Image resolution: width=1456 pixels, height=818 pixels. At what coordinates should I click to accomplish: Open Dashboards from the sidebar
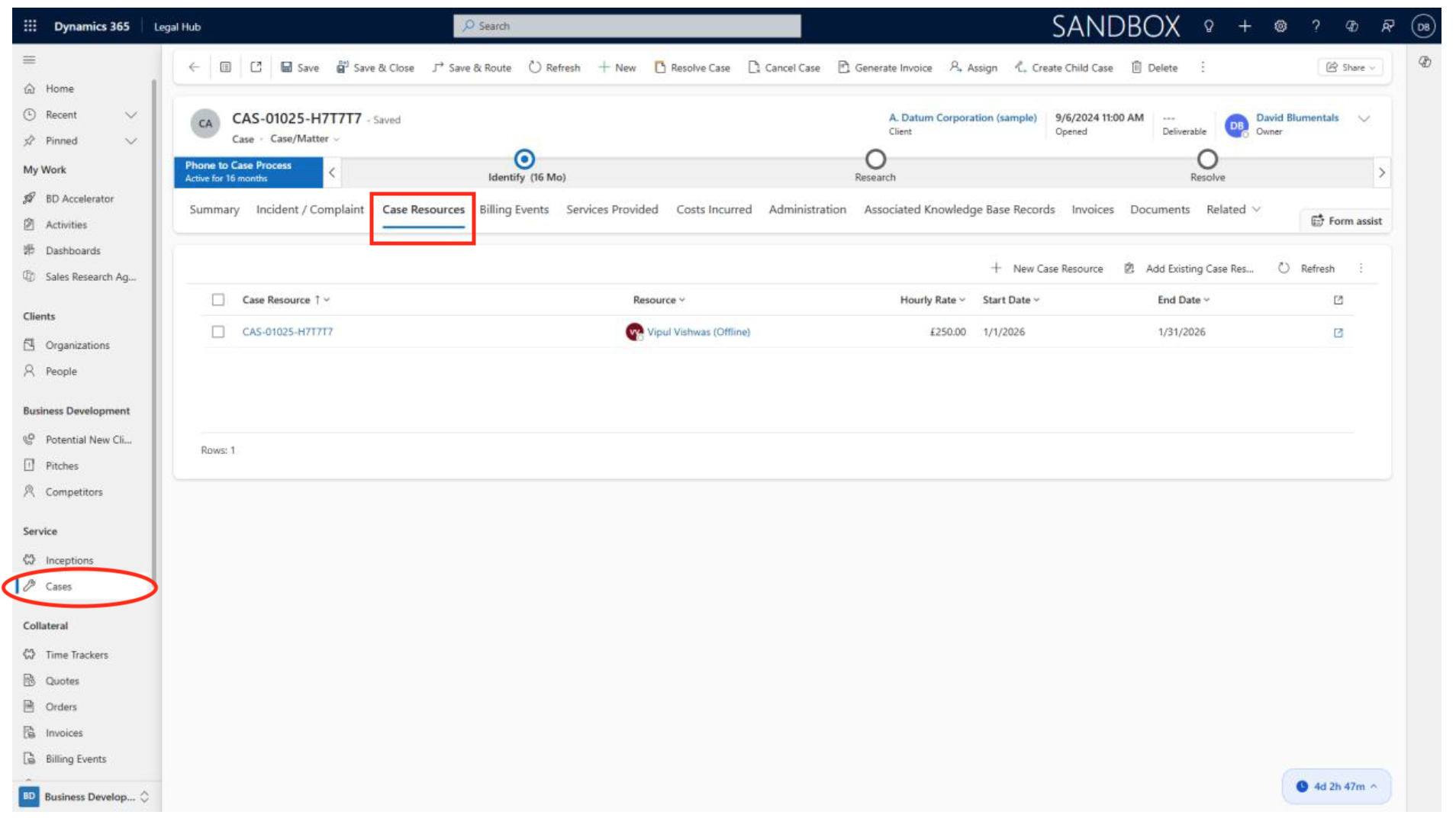pyautogui.click(x=72, y=250)
